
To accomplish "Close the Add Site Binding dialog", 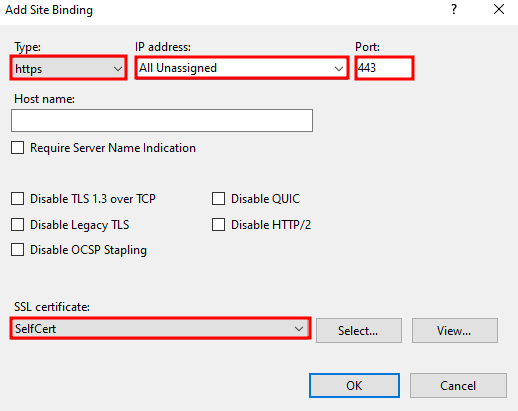I will click(x=499, y=9).
